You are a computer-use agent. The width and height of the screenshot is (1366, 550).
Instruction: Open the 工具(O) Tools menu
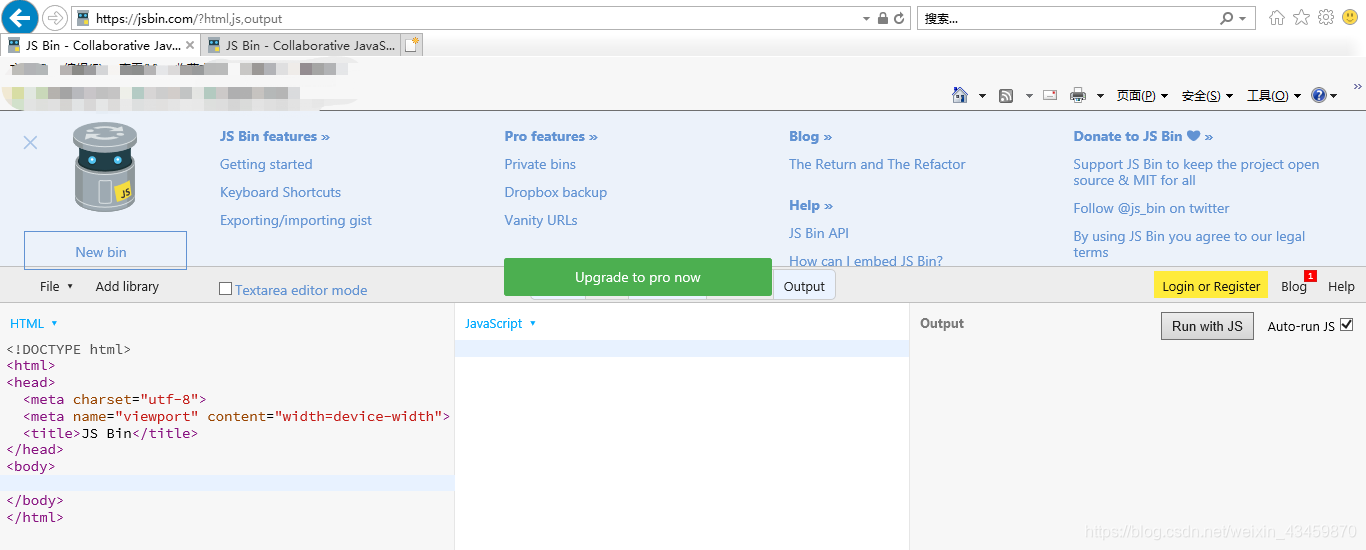(1274, 96)
